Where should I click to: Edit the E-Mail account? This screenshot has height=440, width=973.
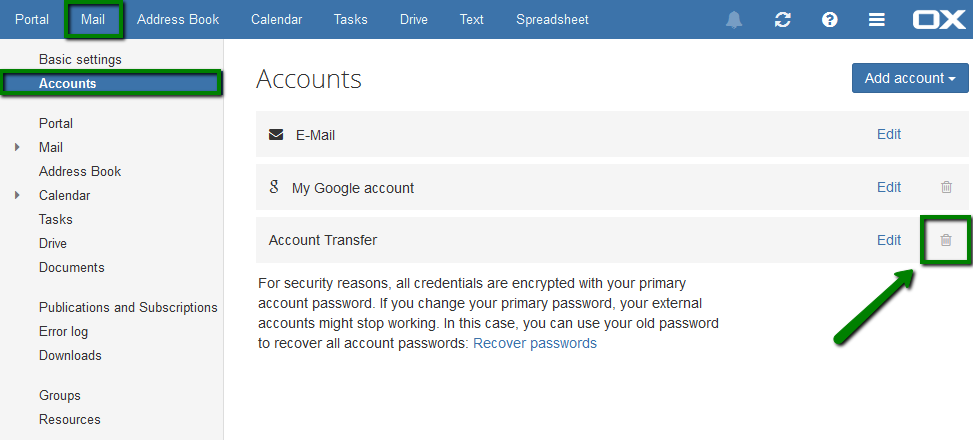coord(889,134)
